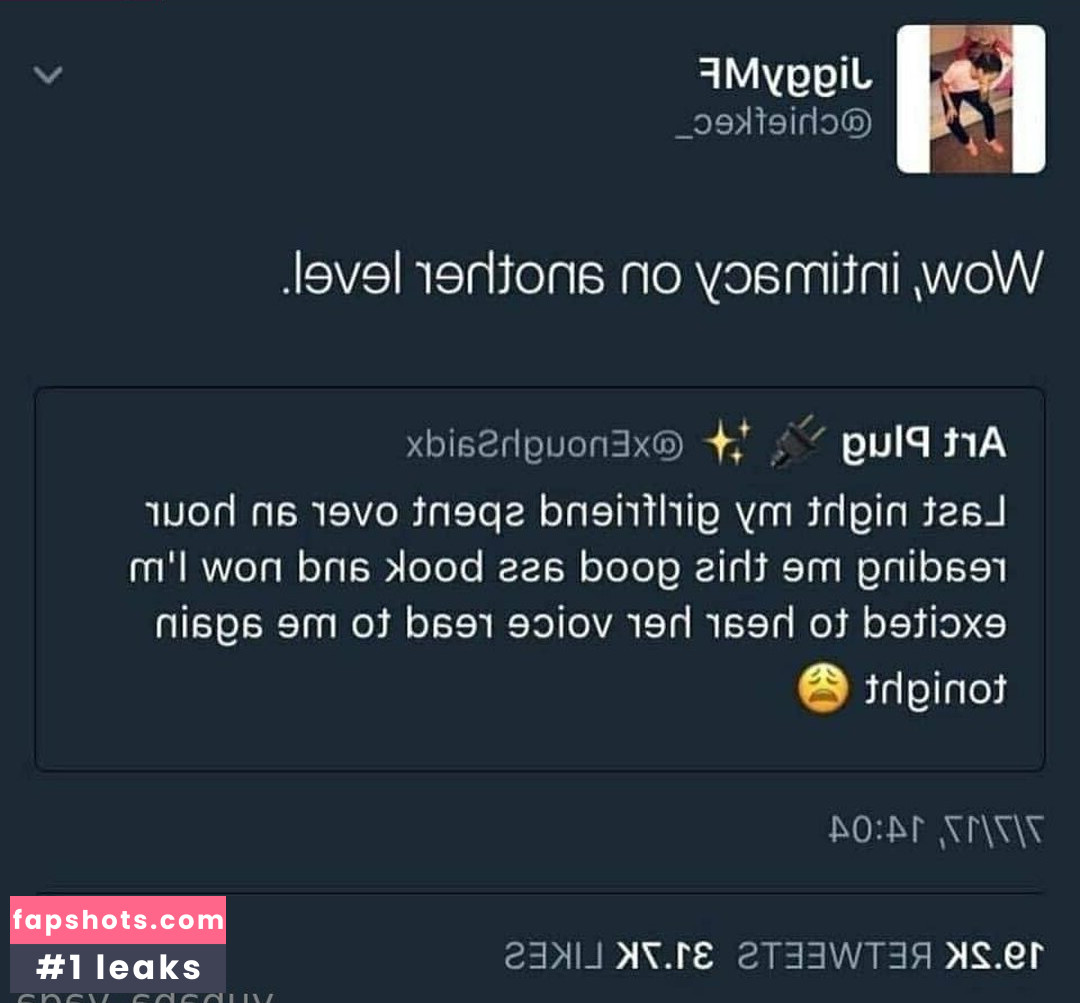Screen dimensions: 1080x1003
Task: Open the @chiefkec_ handle
Action: click(x=773, y=124)
